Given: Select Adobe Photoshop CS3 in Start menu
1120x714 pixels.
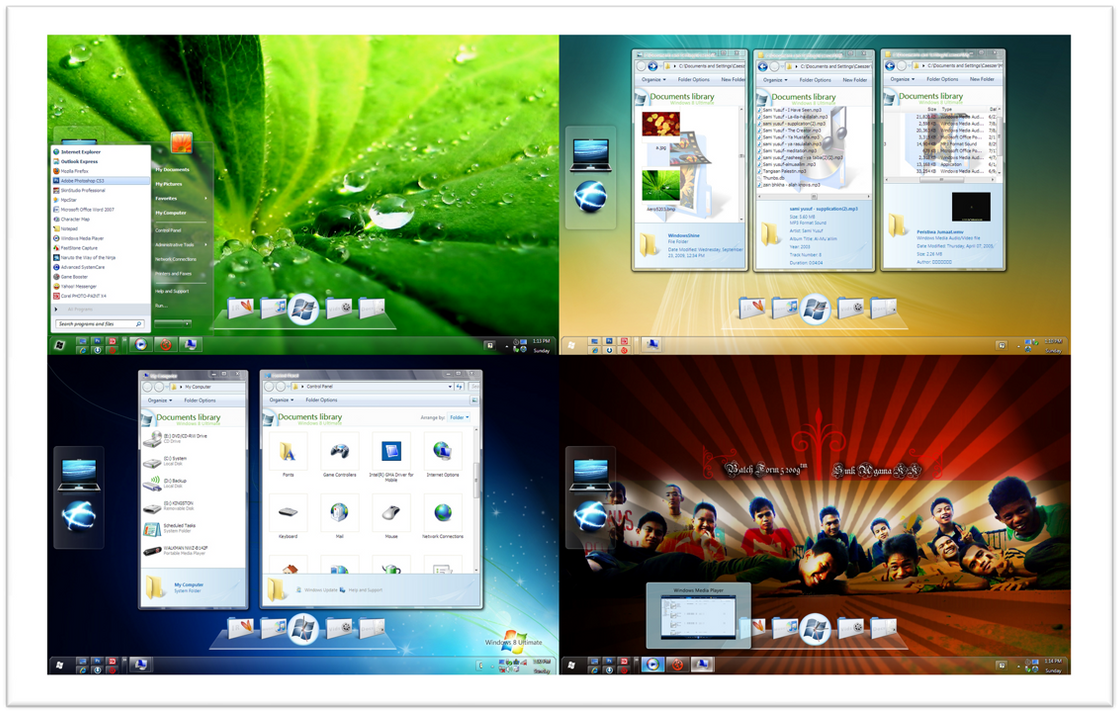Looking at the screenshot, I should [84, 181].
